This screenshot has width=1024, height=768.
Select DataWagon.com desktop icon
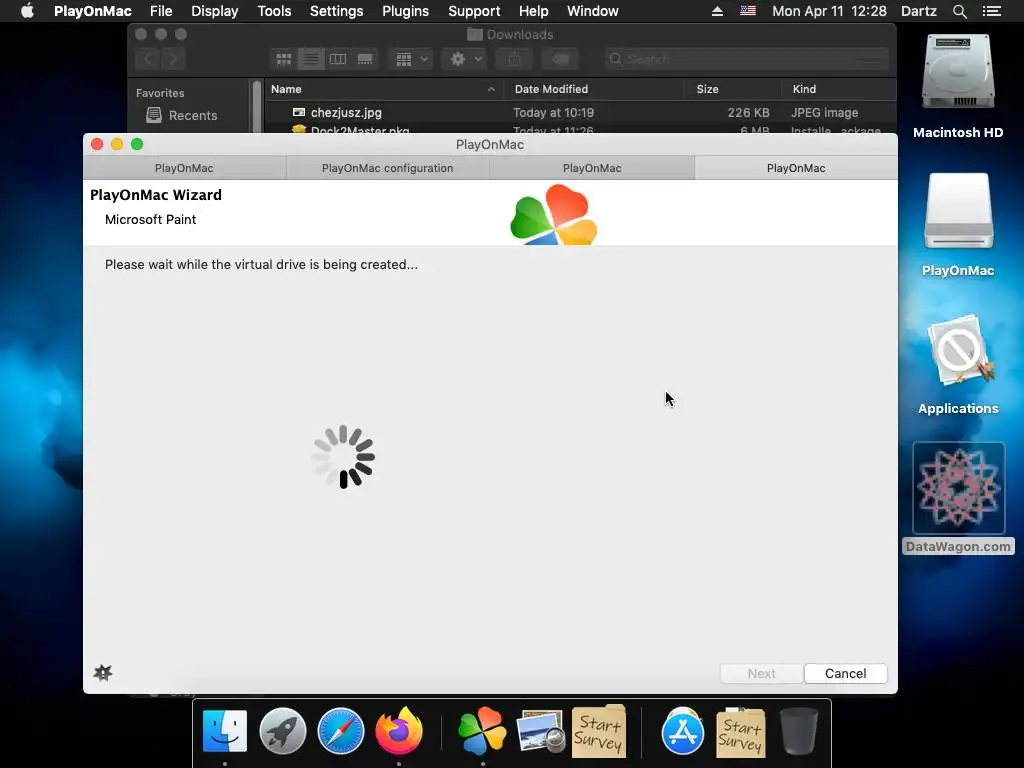click(x=958, y=488)
